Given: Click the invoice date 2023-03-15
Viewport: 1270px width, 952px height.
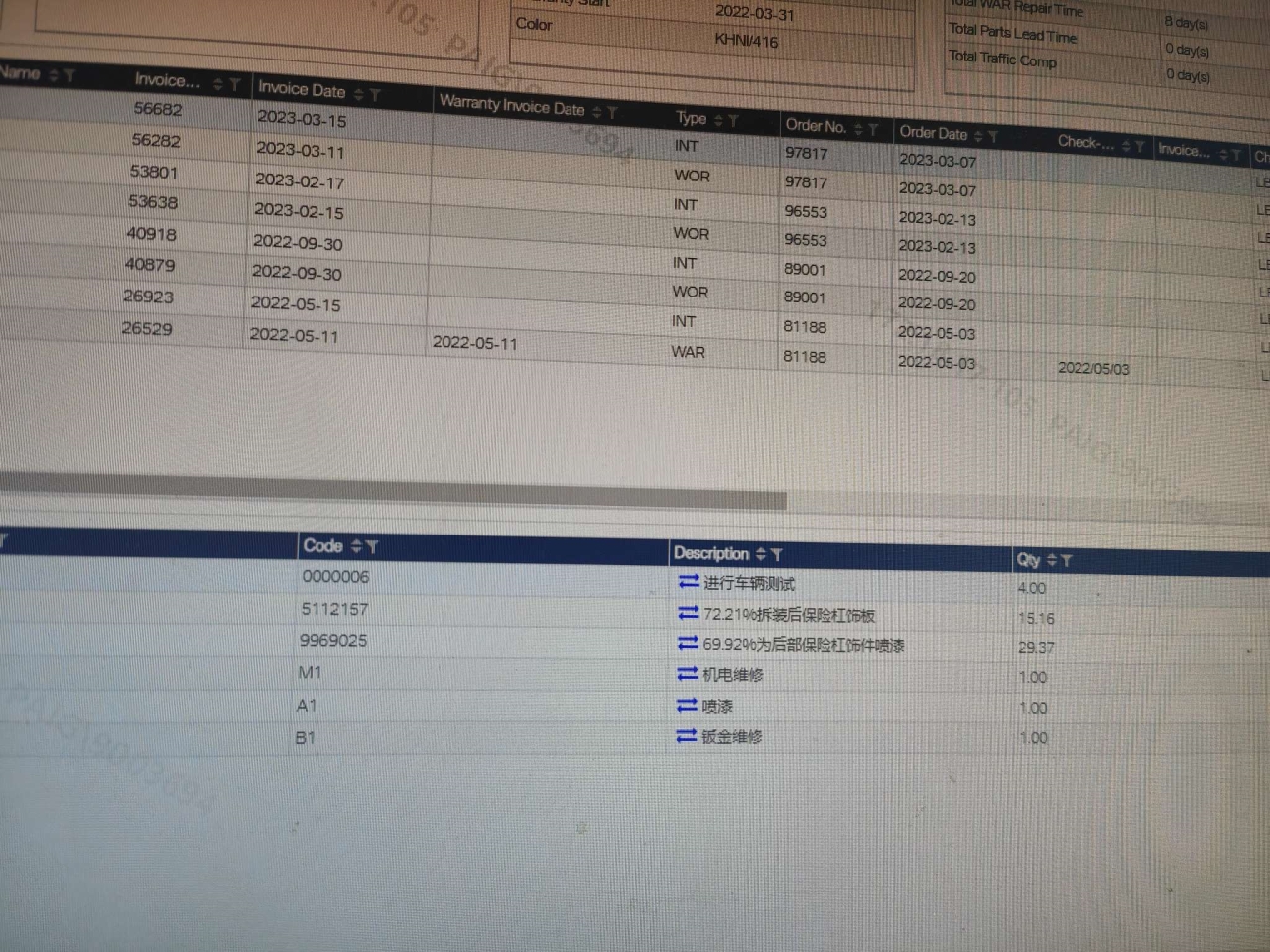Looking at the screenshot, I should (302, 119).
